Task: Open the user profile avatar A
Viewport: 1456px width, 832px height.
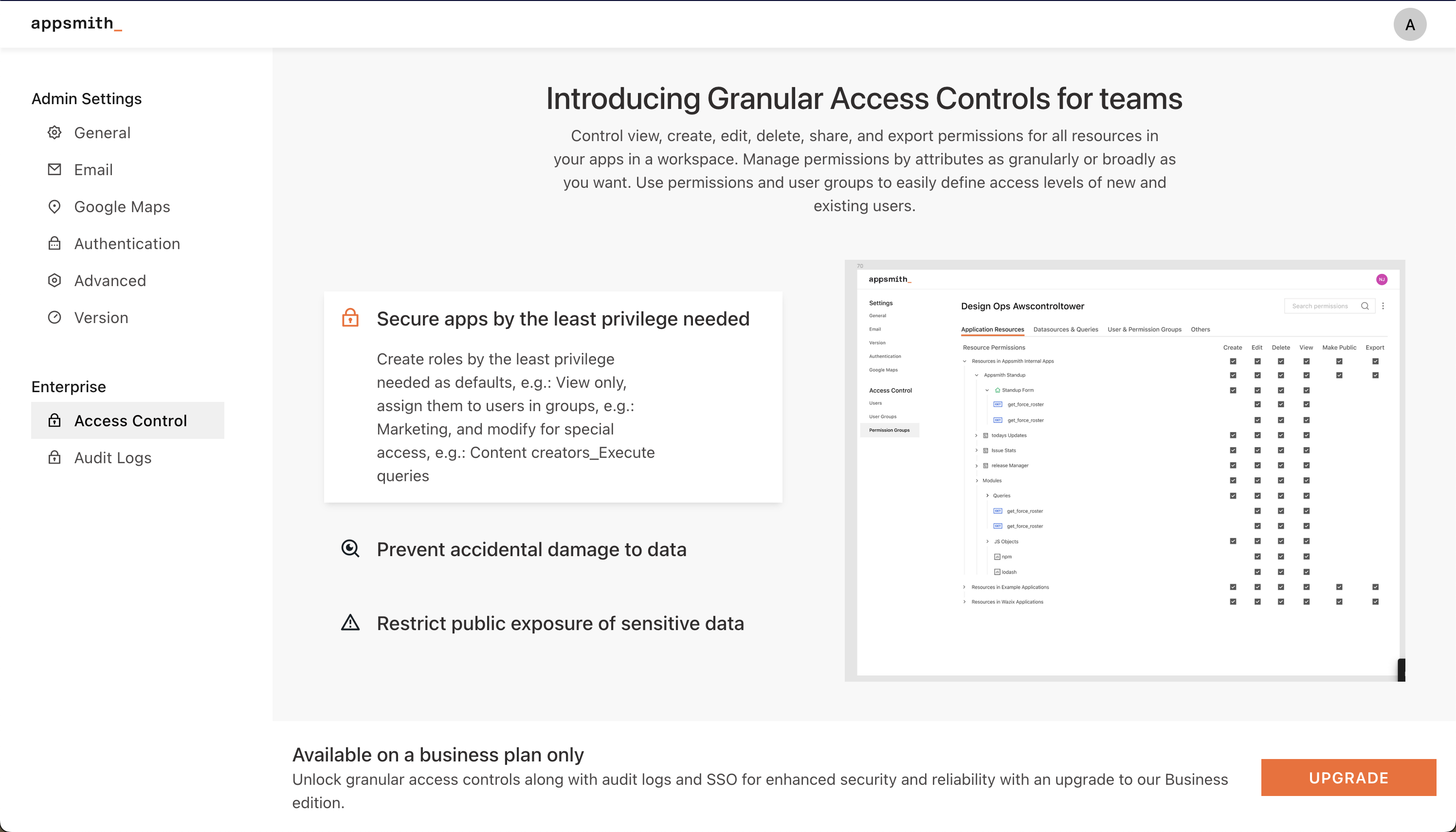Action: click(x=1409, y=25)
